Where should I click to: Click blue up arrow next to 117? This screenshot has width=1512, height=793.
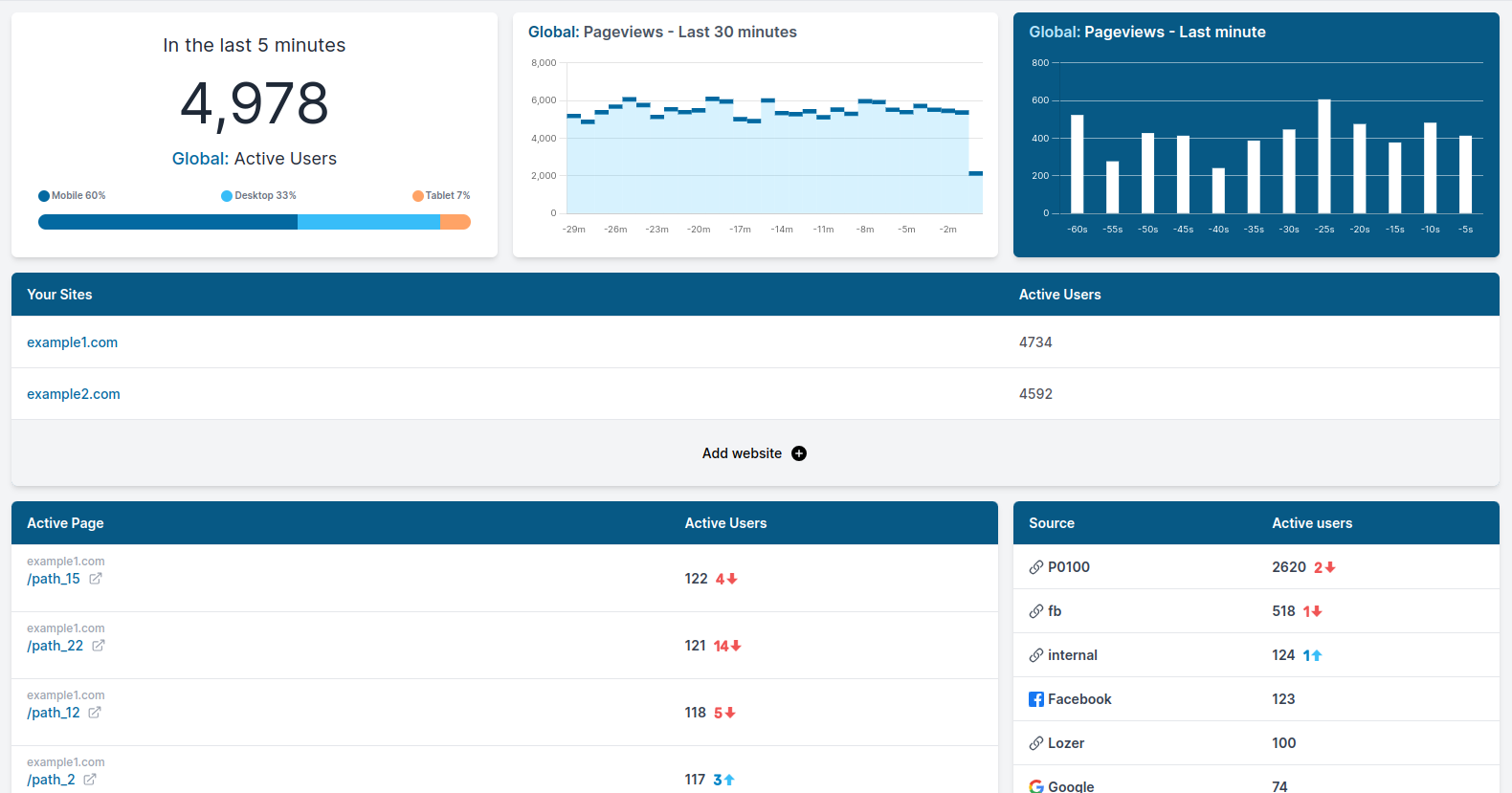729,780
